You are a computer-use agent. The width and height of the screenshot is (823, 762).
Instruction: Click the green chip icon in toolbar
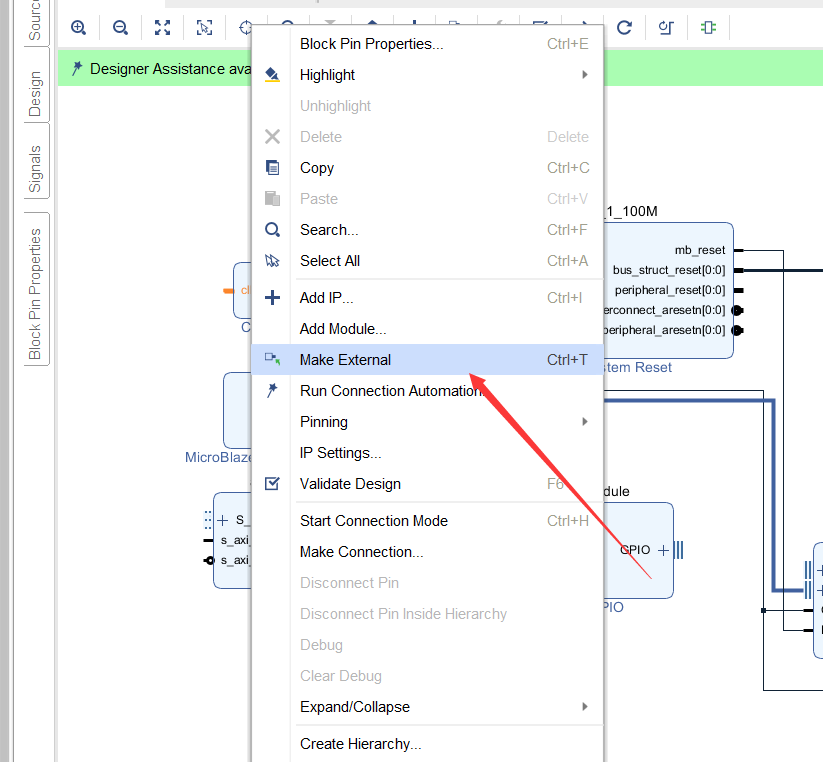pos(708,27)
